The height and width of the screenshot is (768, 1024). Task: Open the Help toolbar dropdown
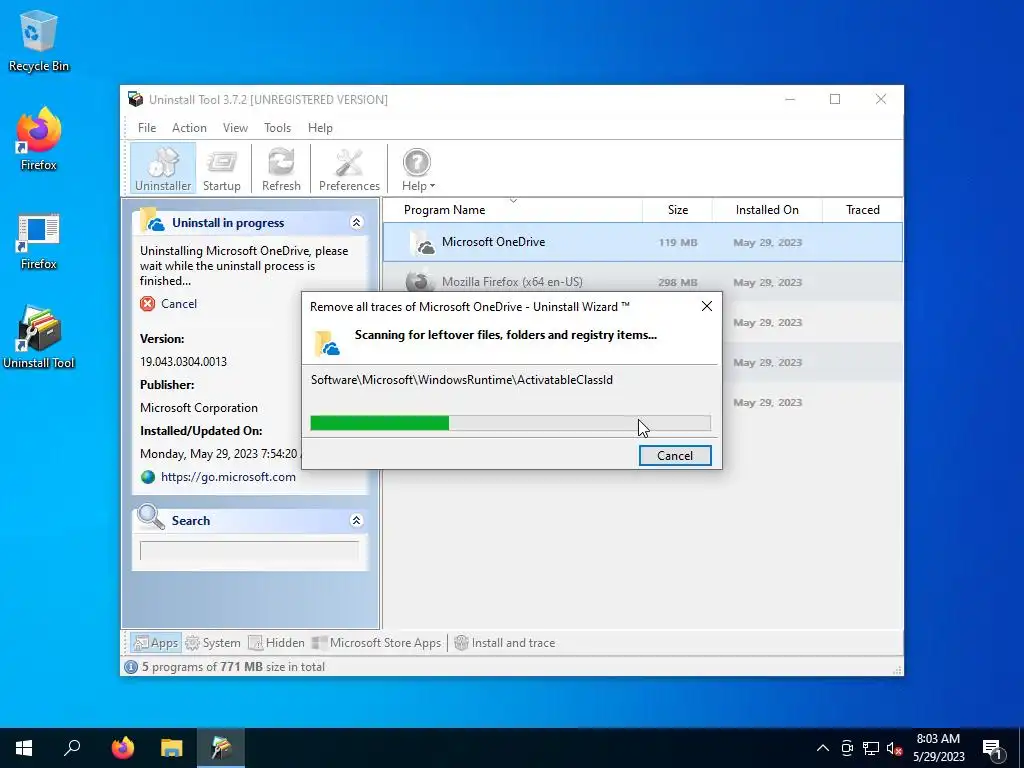pos(417,169)
